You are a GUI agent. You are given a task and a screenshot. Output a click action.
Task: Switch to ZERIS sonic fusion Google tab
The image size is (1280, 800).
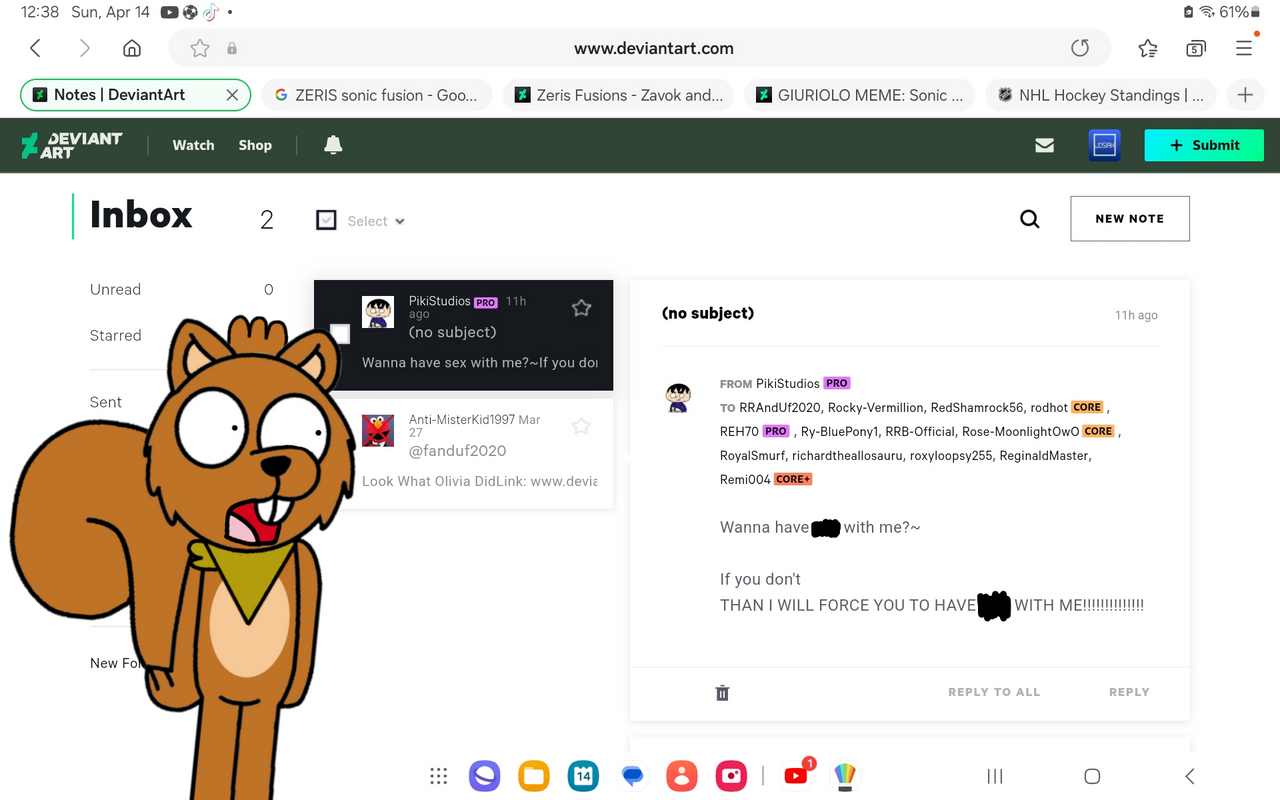(x=377, y=95)
